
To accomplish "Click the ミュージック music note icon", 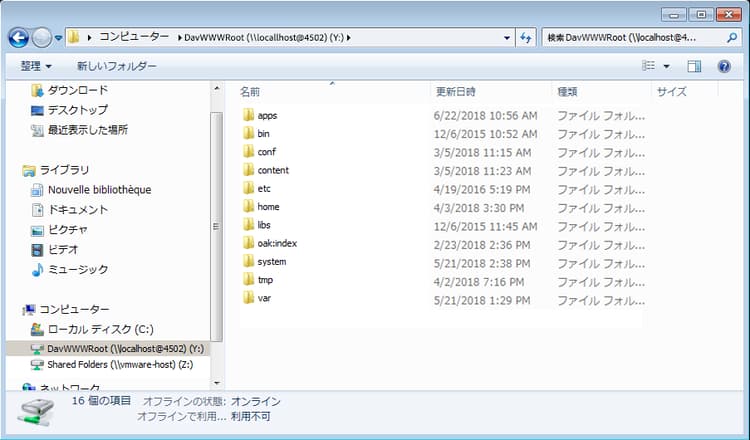I will tap(37, 270).
